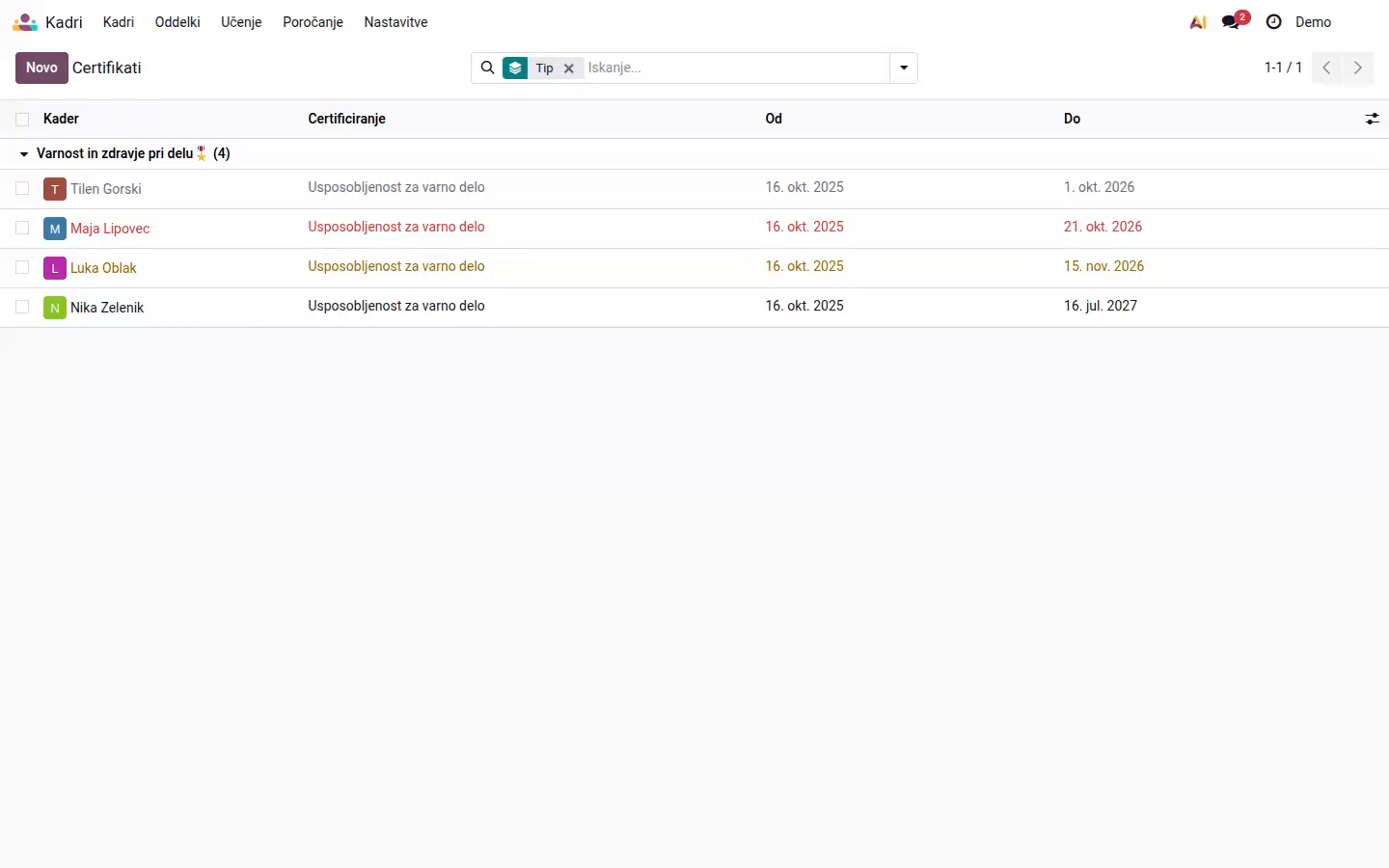Remove the Tip grouping filter
The image size is (1389, 868).
(569, 68)
